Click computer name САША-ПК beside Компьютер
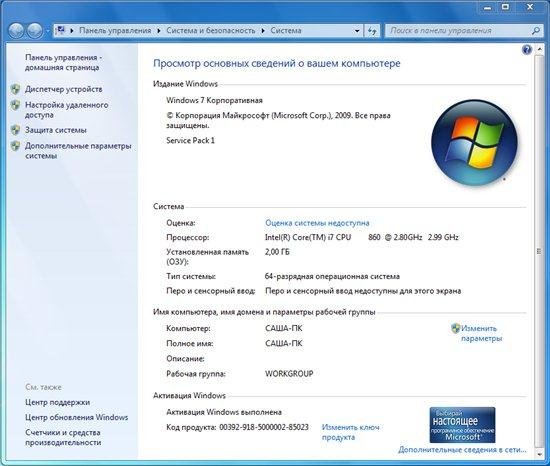This screenshot has width=550, height=466. tap(283, 328)
